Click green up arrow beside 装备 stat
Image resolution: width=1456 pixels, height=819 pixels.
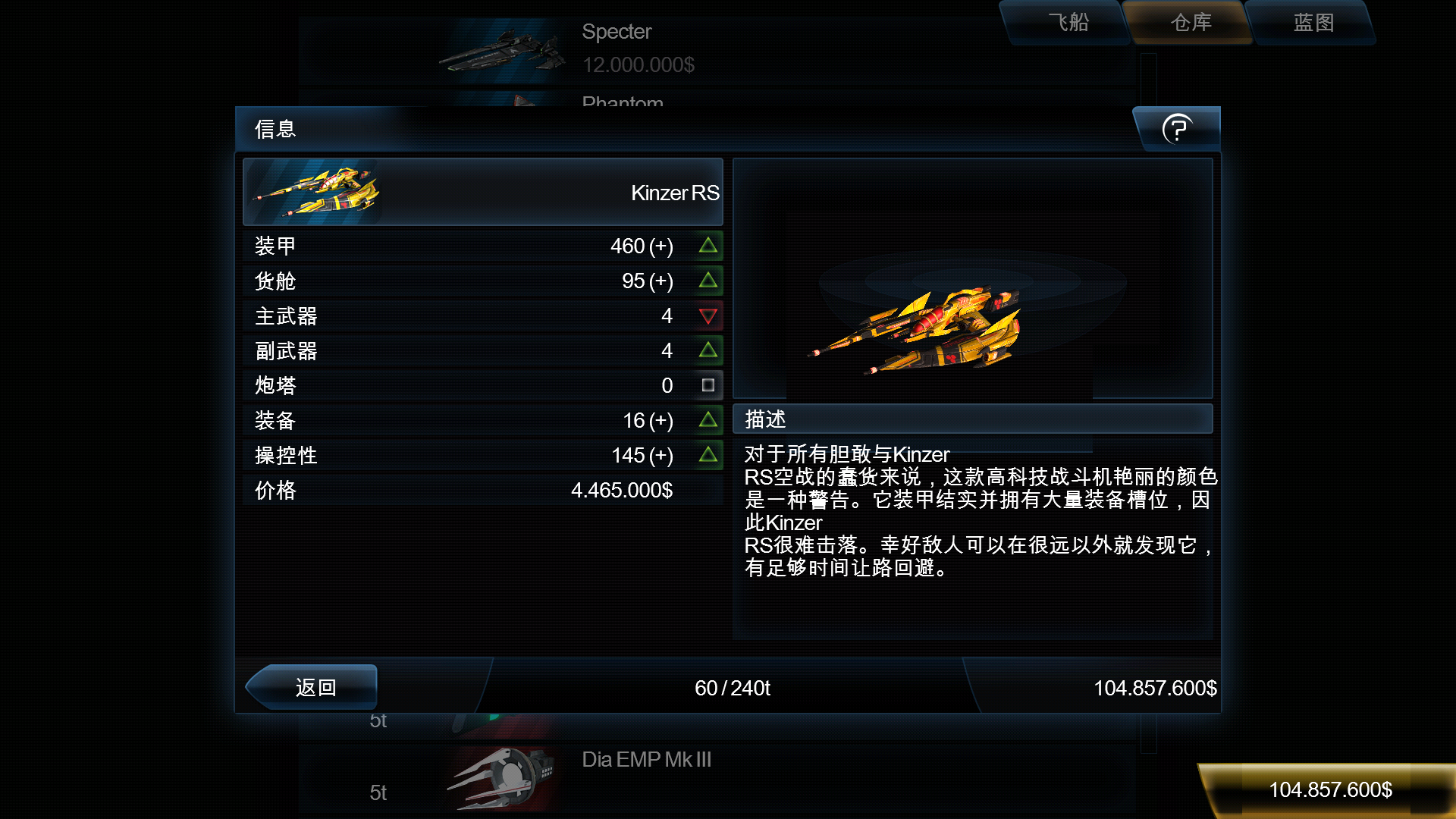[x=708, y=420]
